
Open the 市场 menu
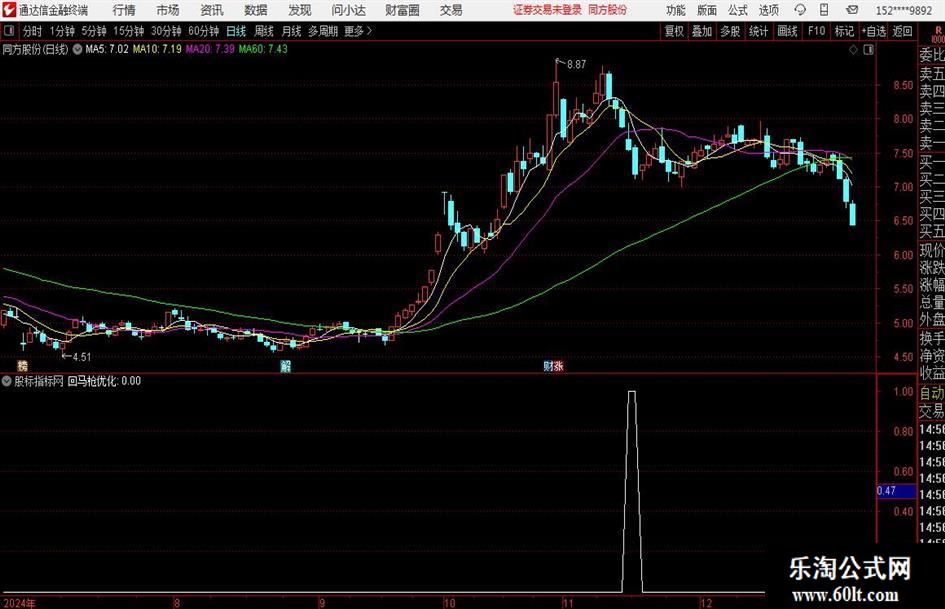pyautogui.click(x=168, y=10)
